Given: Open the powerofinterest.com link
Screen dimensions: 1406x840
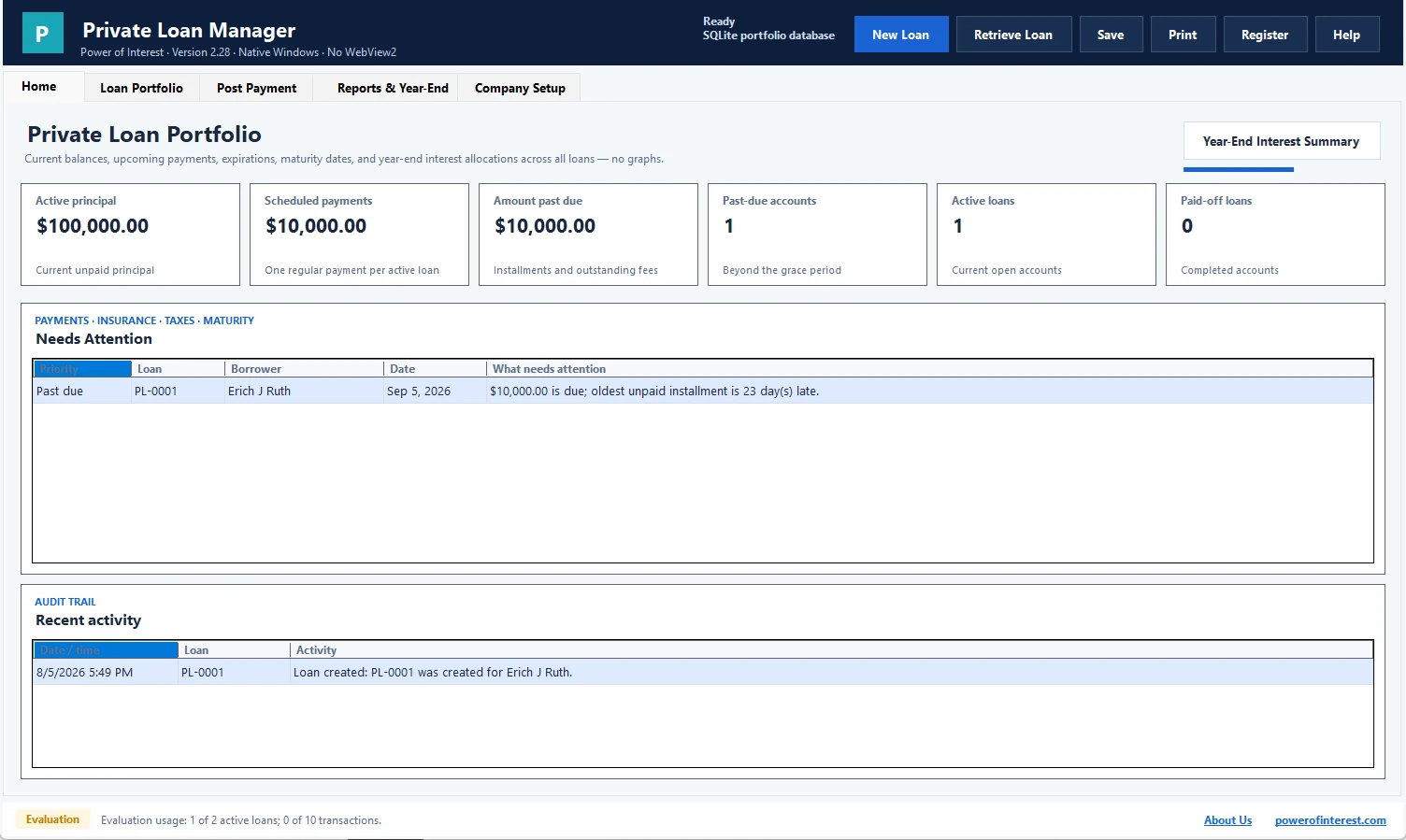Looking at the screenshot, I should 1330,820.
